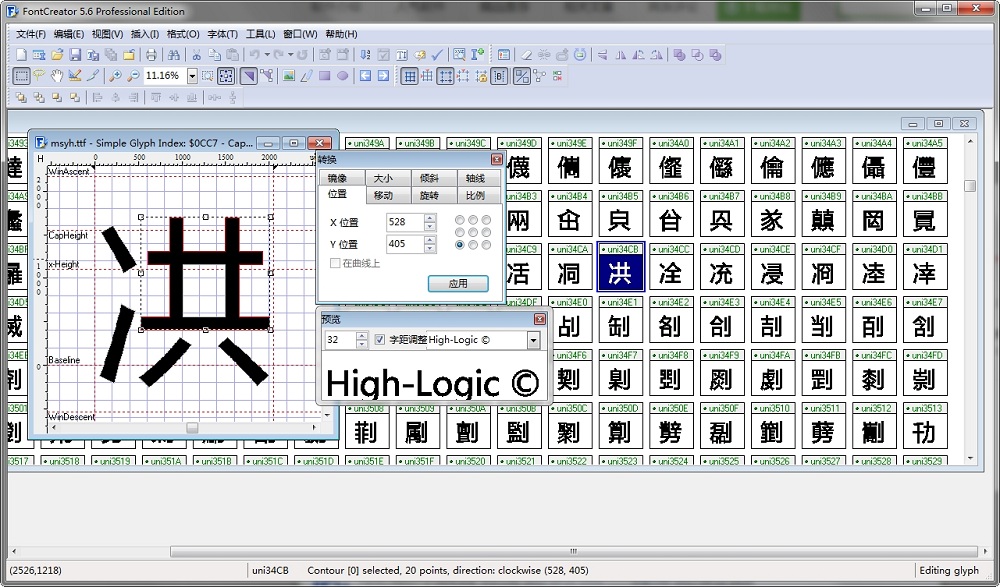
Task: Uncheck the 字距调整 kerning checkbox
Action: coord(379,340)
